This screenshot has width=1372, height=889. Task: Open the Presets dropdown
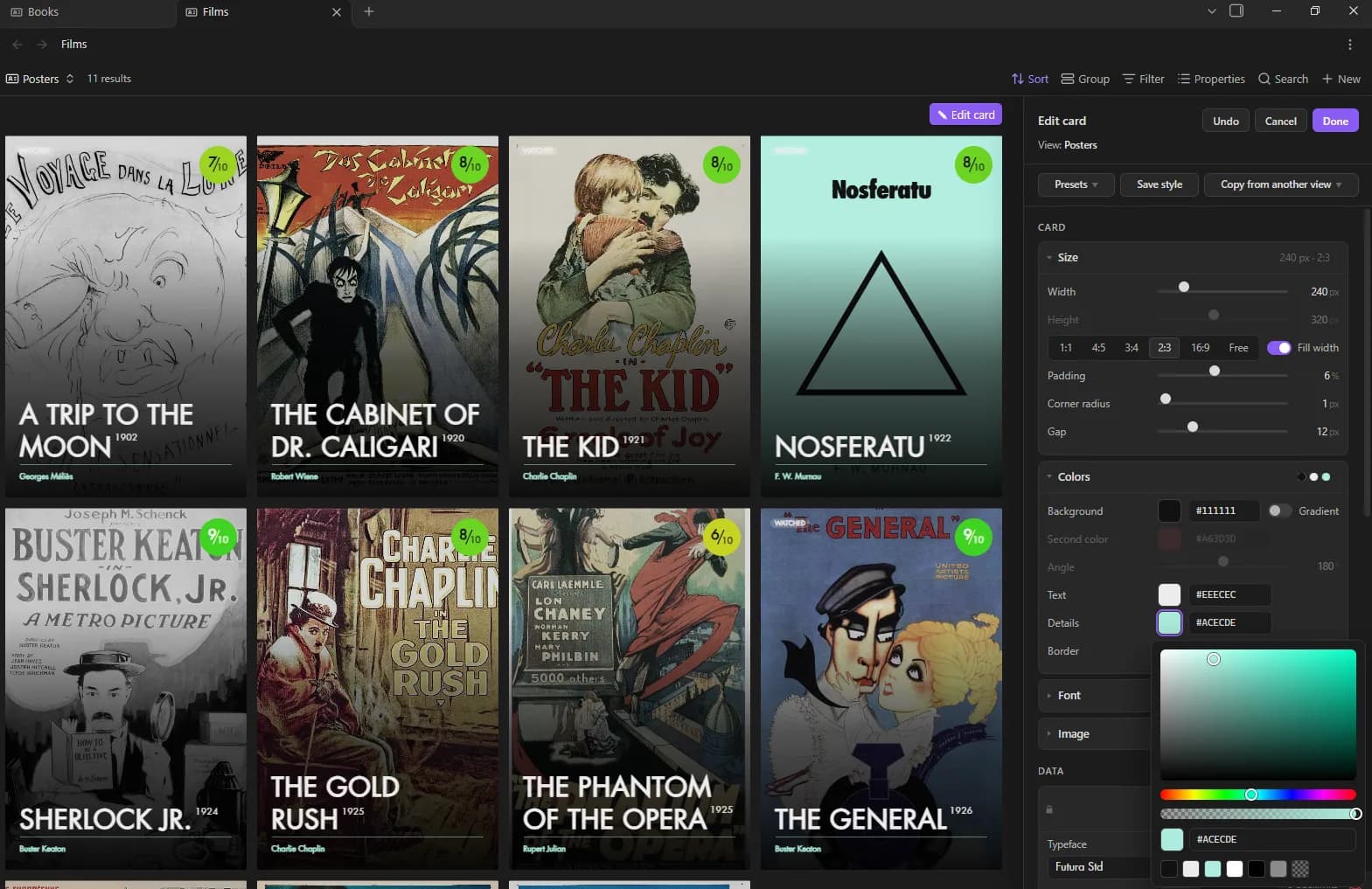1076,184
